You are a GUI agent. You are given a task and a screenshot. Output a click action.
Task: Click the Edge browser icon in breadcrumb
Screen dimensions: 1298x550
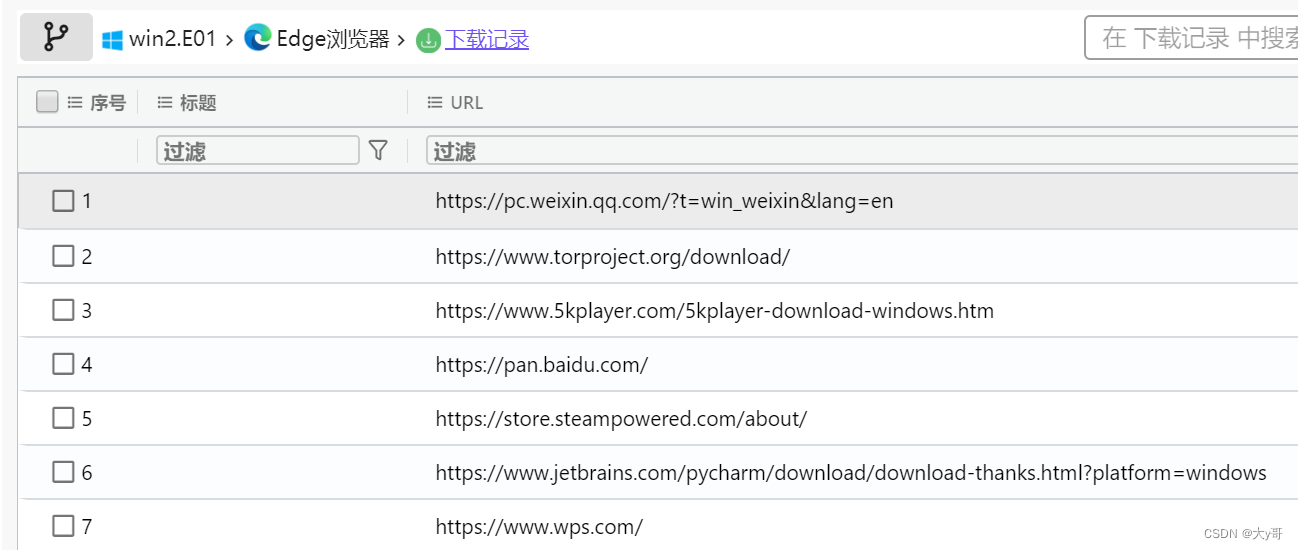tap(258, 39)
